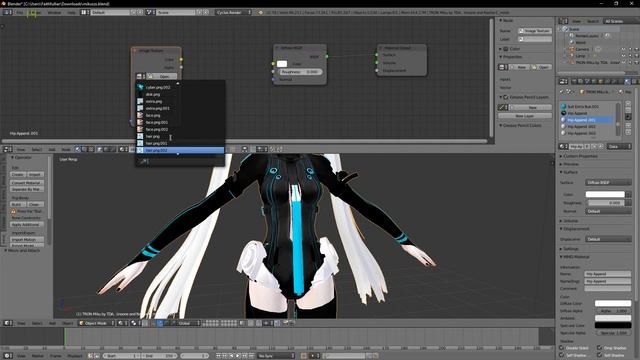Open the Scene selector field

point(176,12)
